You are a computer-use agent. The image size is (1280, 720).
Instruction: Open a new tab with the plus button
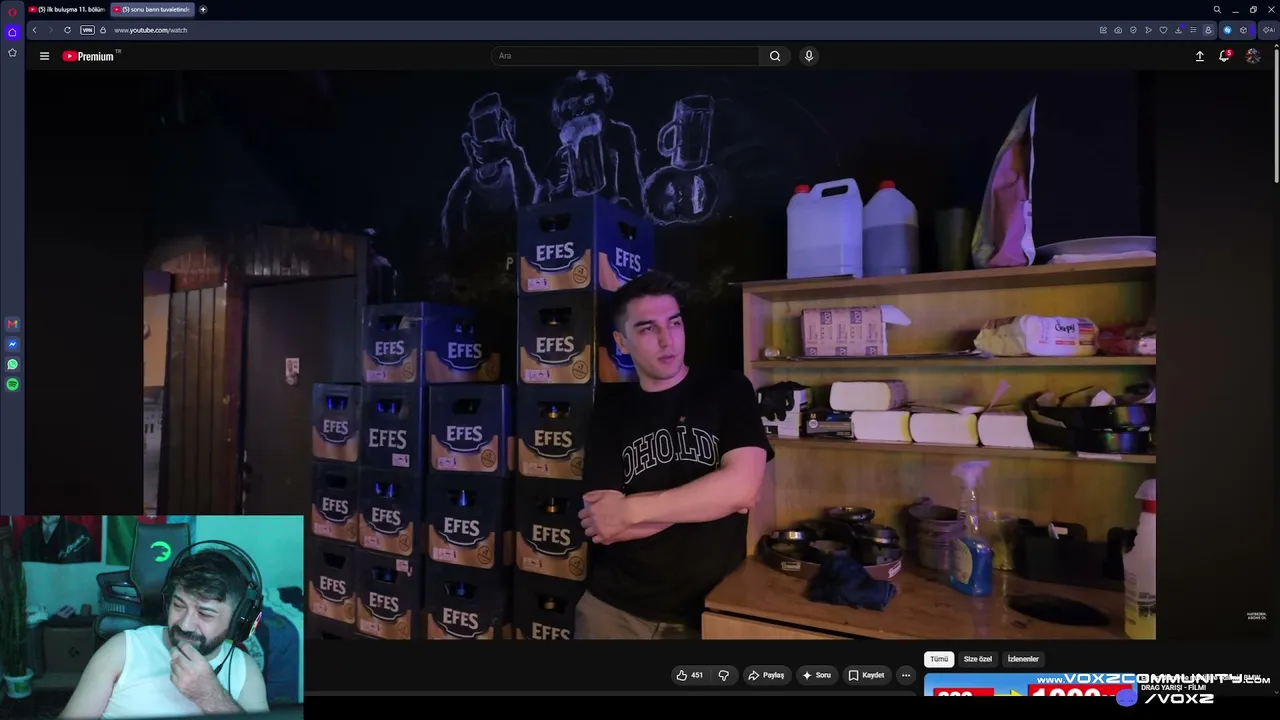click(x=203, y=9)
